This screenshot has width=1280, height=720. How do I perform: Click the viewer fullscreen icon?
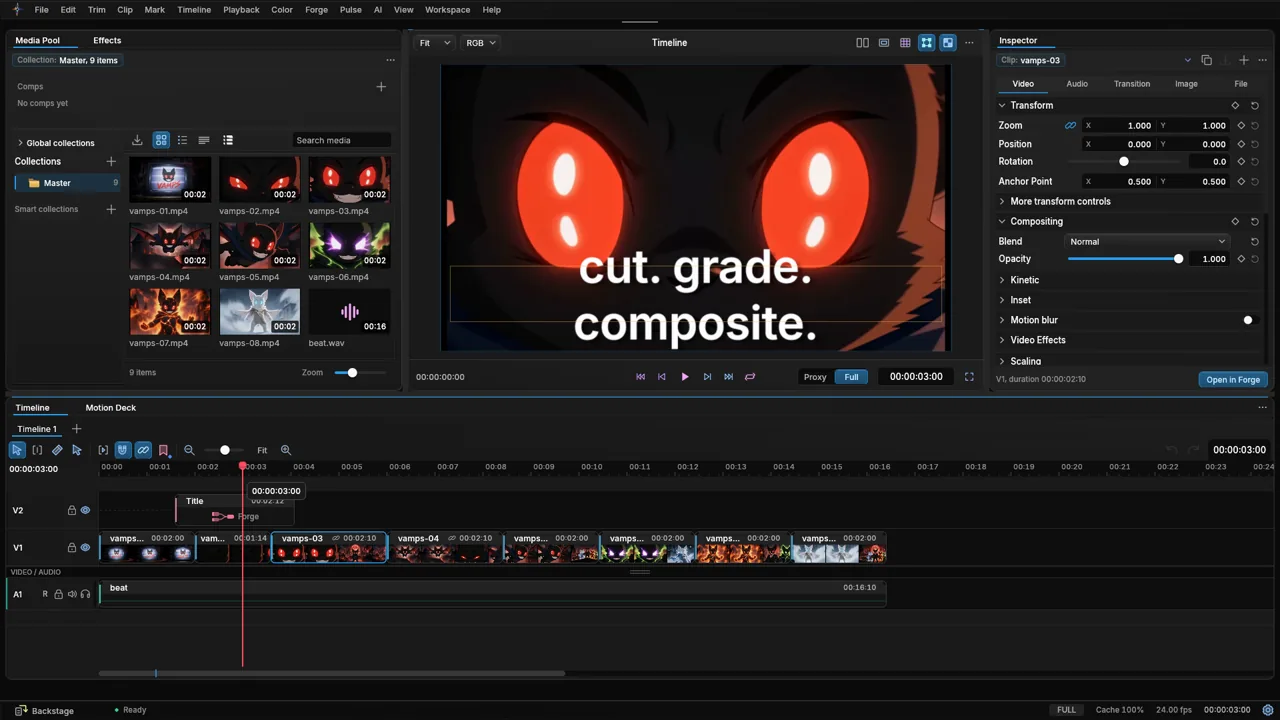(969, 377)
